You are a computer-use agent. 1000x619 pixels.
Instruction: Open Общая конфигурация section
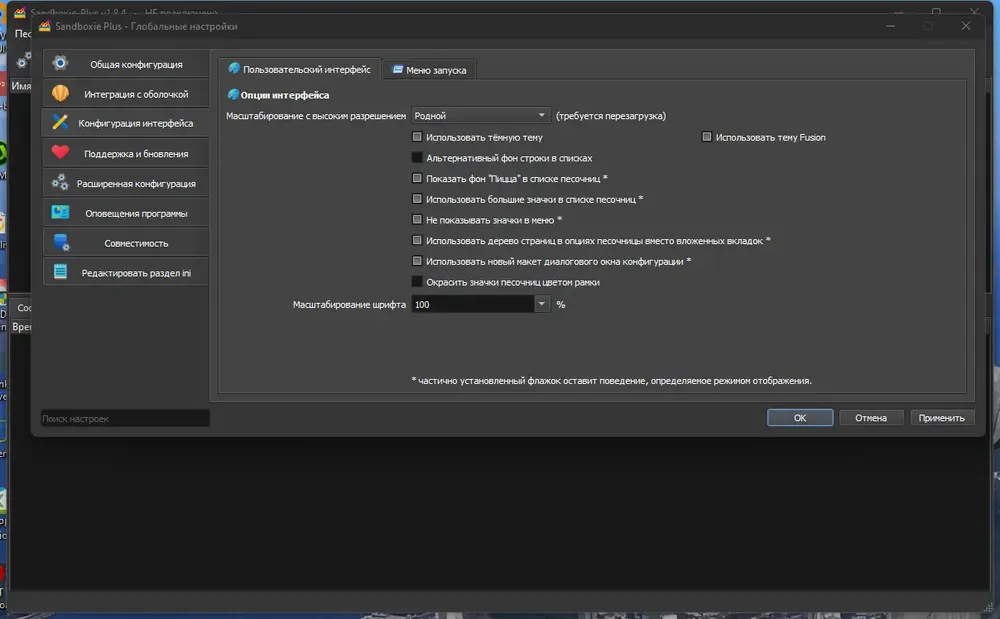tap(126, 64)
